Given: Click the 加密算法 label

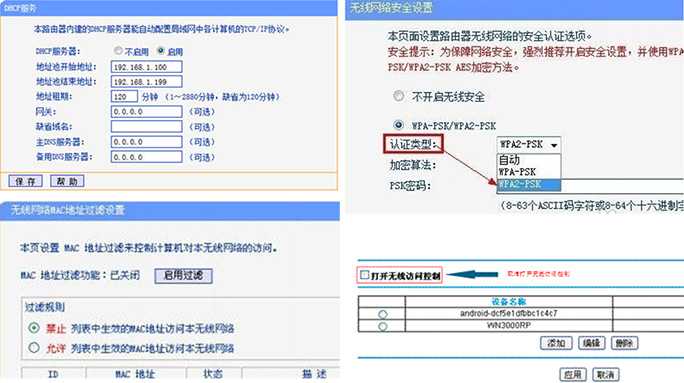Looking at the screenshot, I should pos(413,165).
